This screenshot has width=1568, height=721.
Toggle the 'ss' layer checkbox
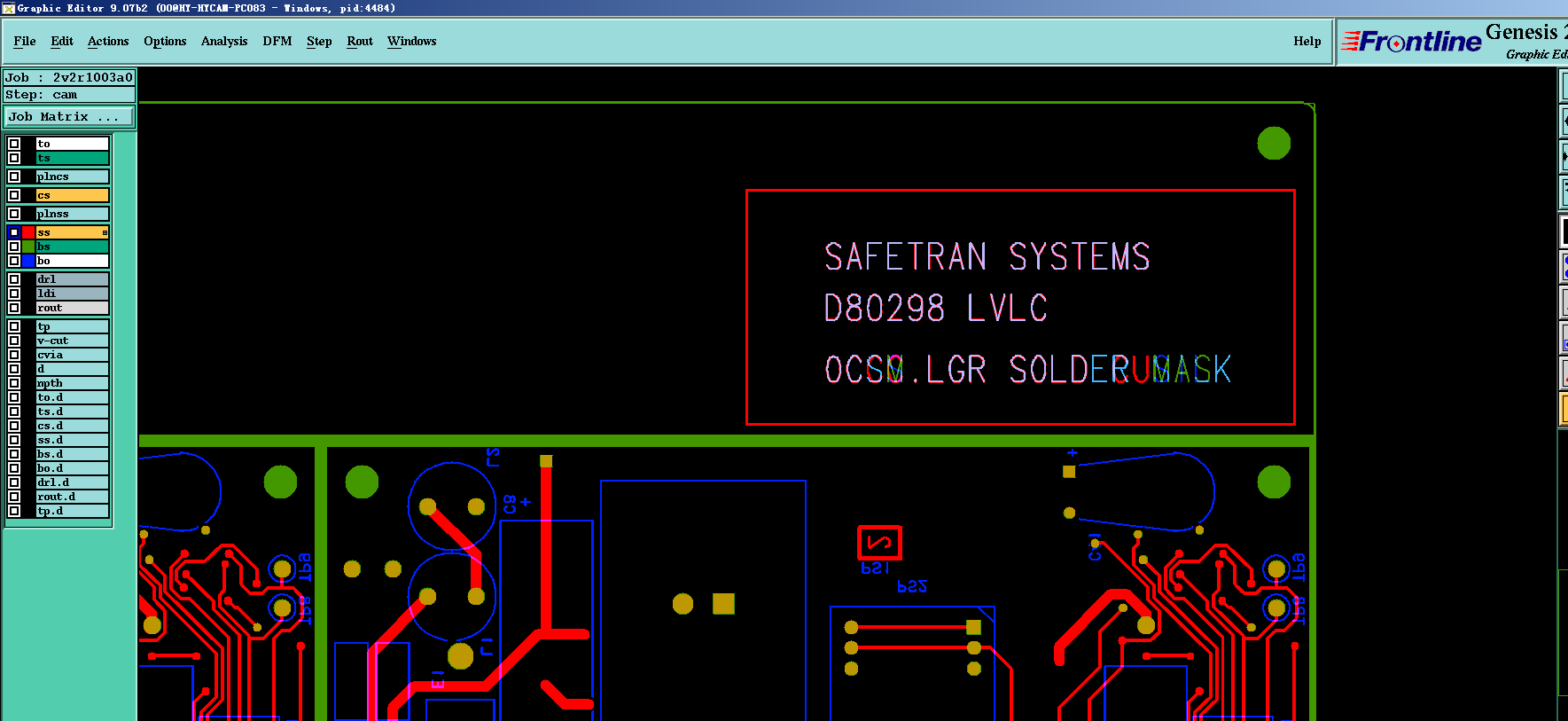click(14, 232)
